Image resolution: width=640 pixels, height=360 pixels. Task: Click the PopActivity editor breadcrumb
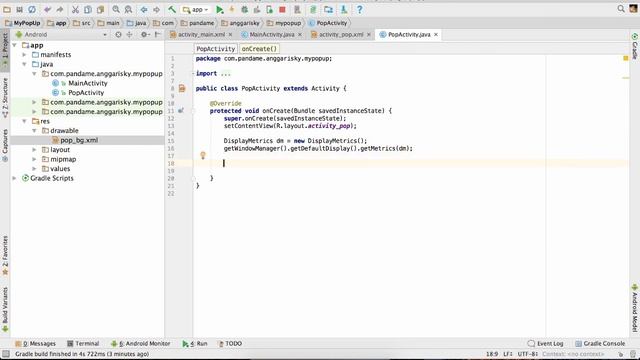[216, 49]
